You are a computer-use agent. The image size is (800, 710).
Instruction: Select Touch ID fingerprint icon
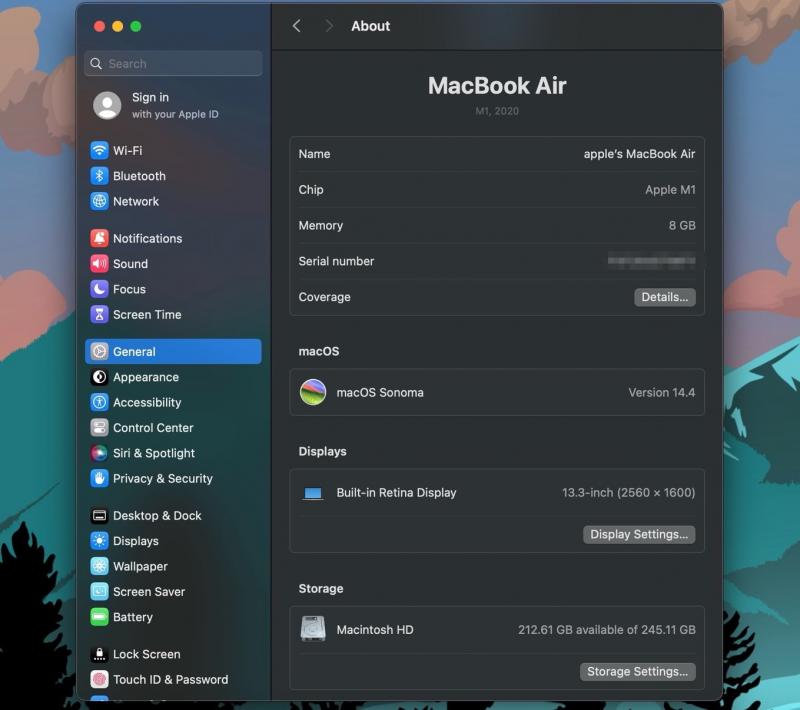pos(99,679)
